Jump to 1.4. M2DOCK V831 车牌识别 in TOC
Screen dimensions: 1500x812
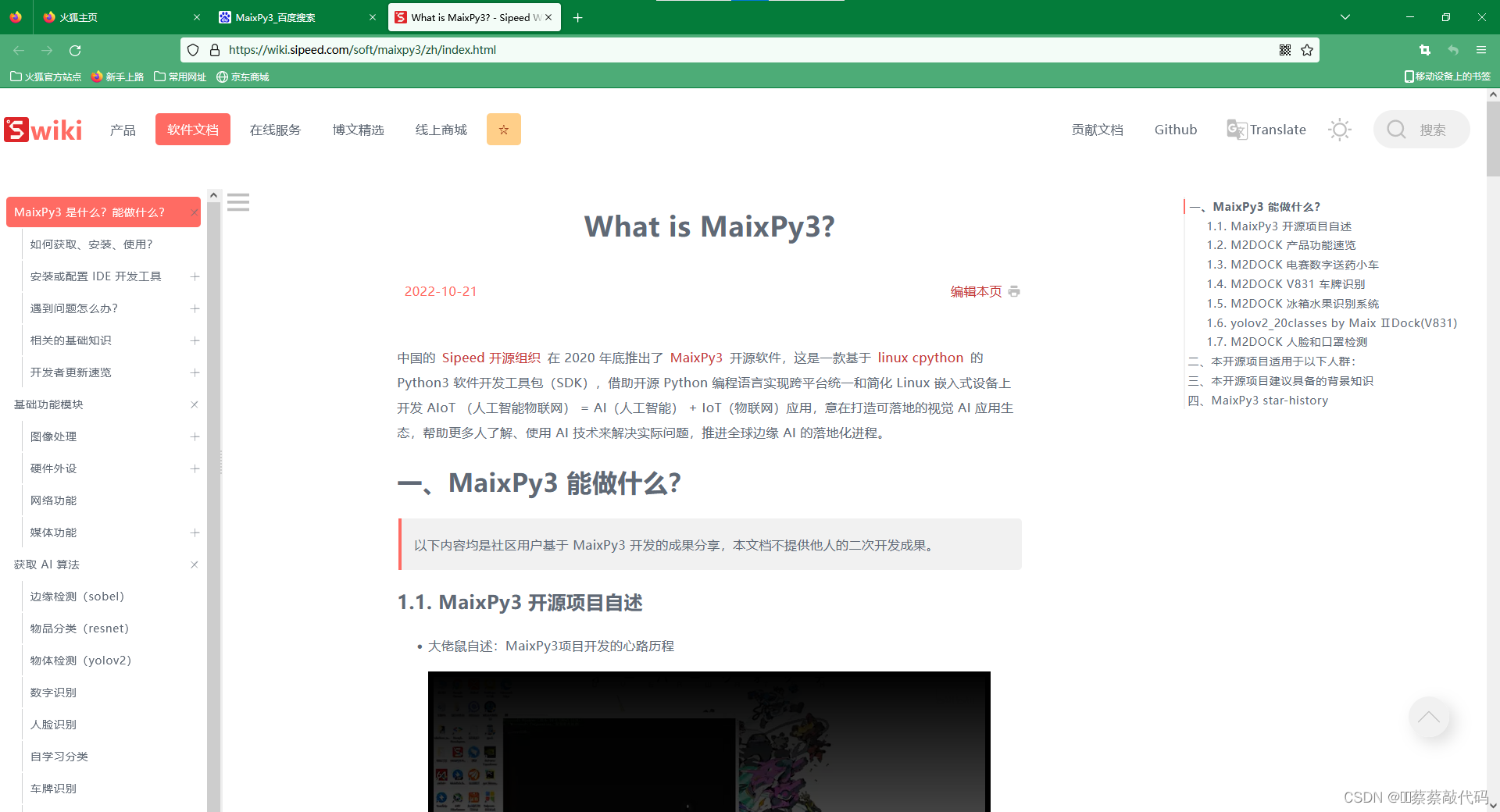pos(1285,284)
